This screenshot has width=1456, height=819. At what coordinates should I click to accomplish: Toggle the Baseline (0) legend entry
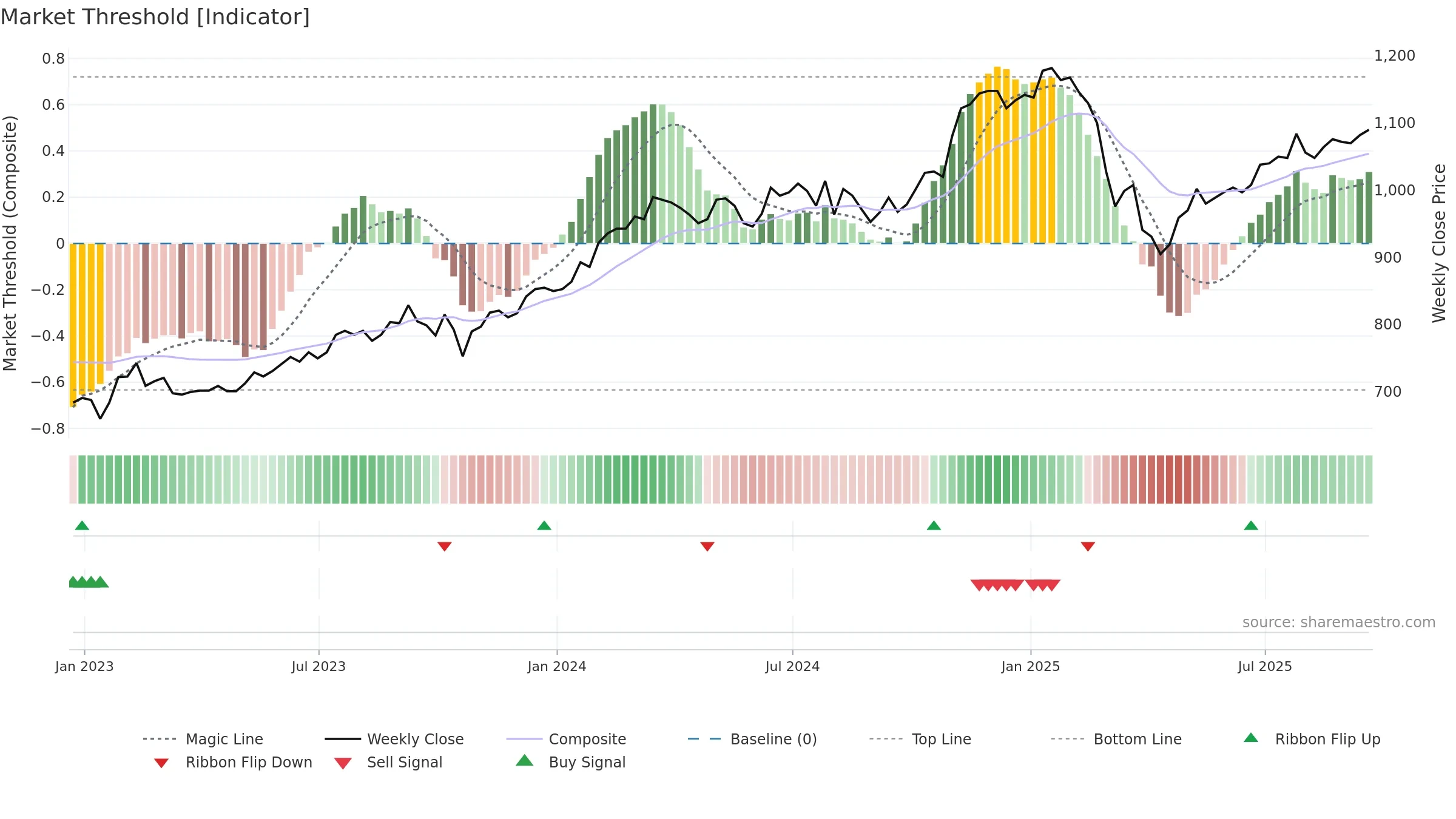[752, 739]
